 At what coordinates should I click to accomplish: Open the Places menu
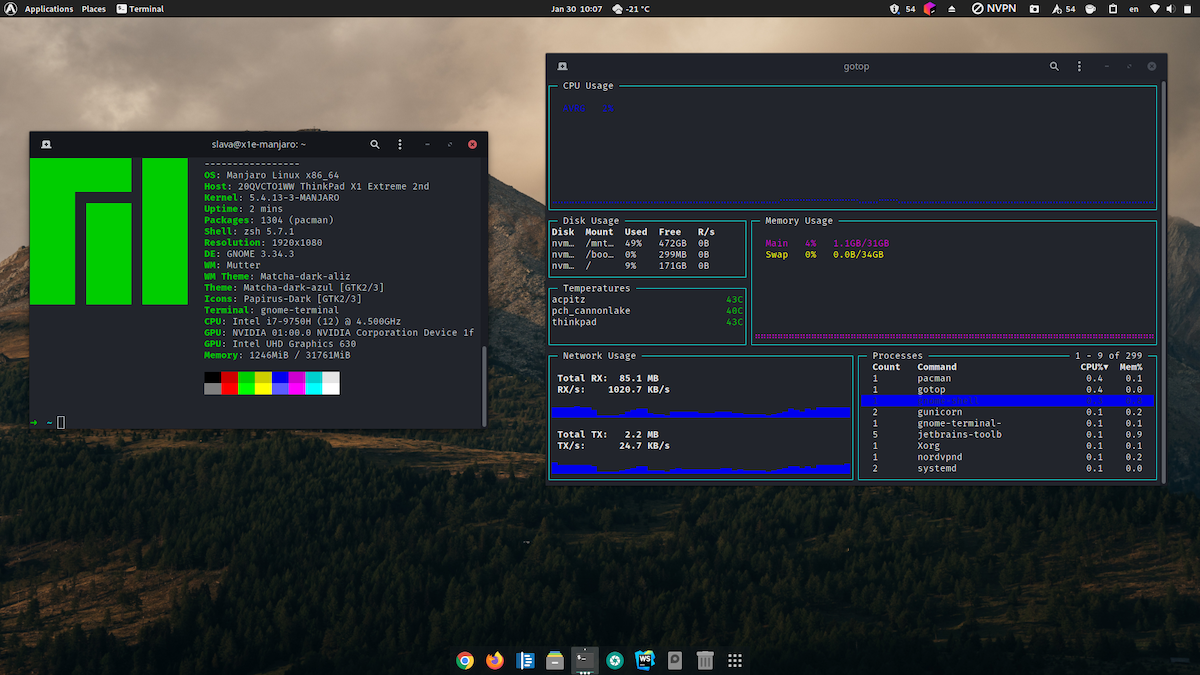pos(94,9)
